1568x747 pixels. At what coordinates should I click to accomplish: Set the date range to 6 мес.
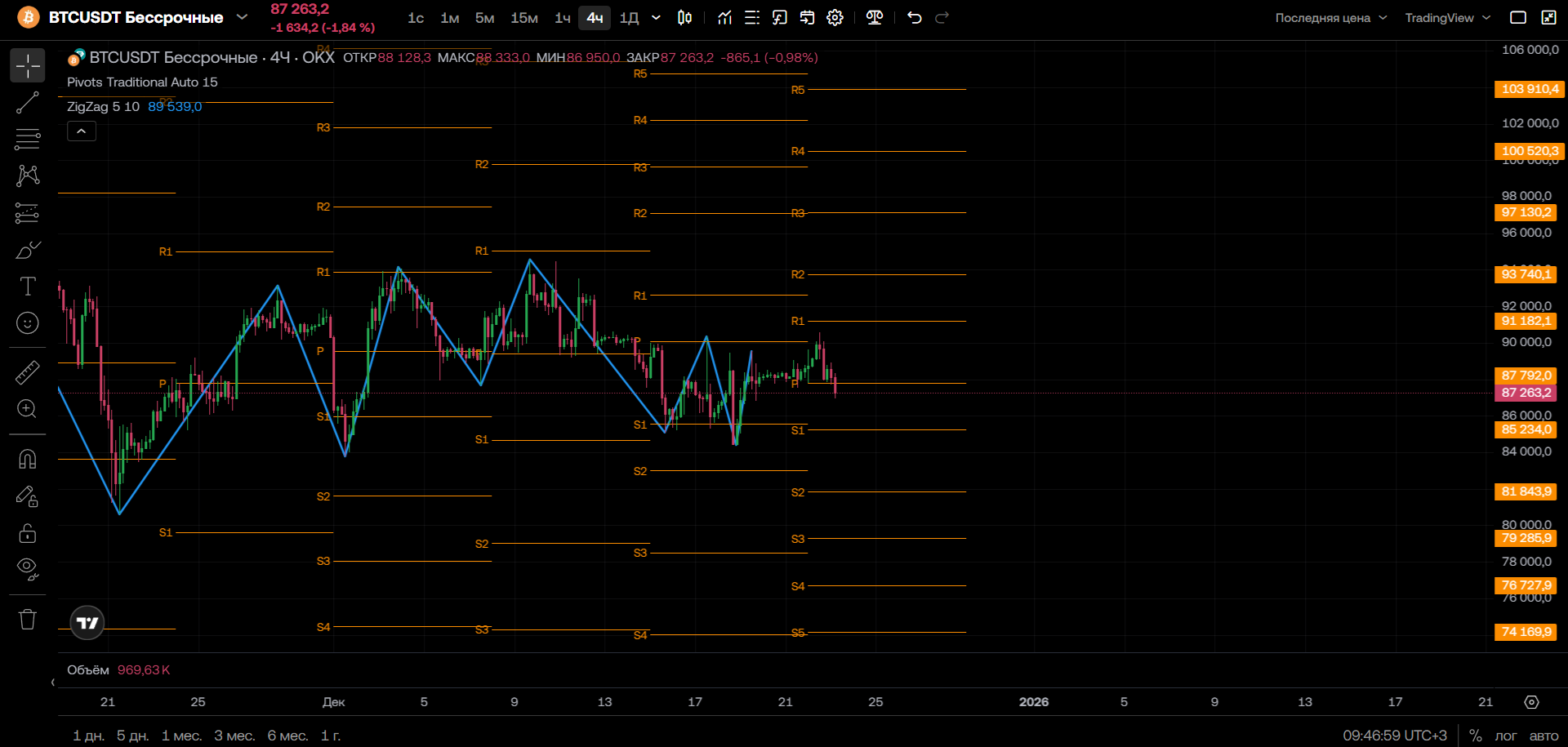(x=288, y=736)
